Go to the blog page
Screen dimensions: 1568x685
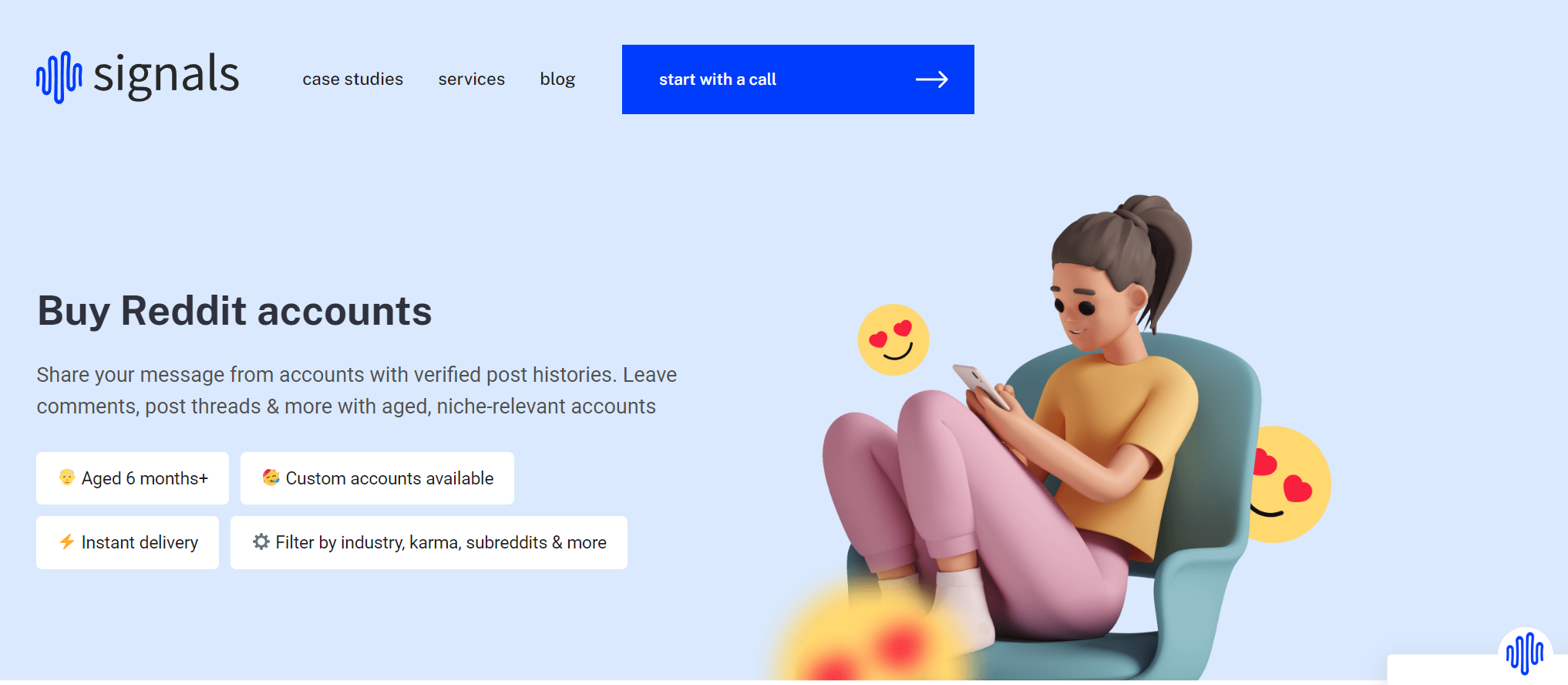click(557, 79)
